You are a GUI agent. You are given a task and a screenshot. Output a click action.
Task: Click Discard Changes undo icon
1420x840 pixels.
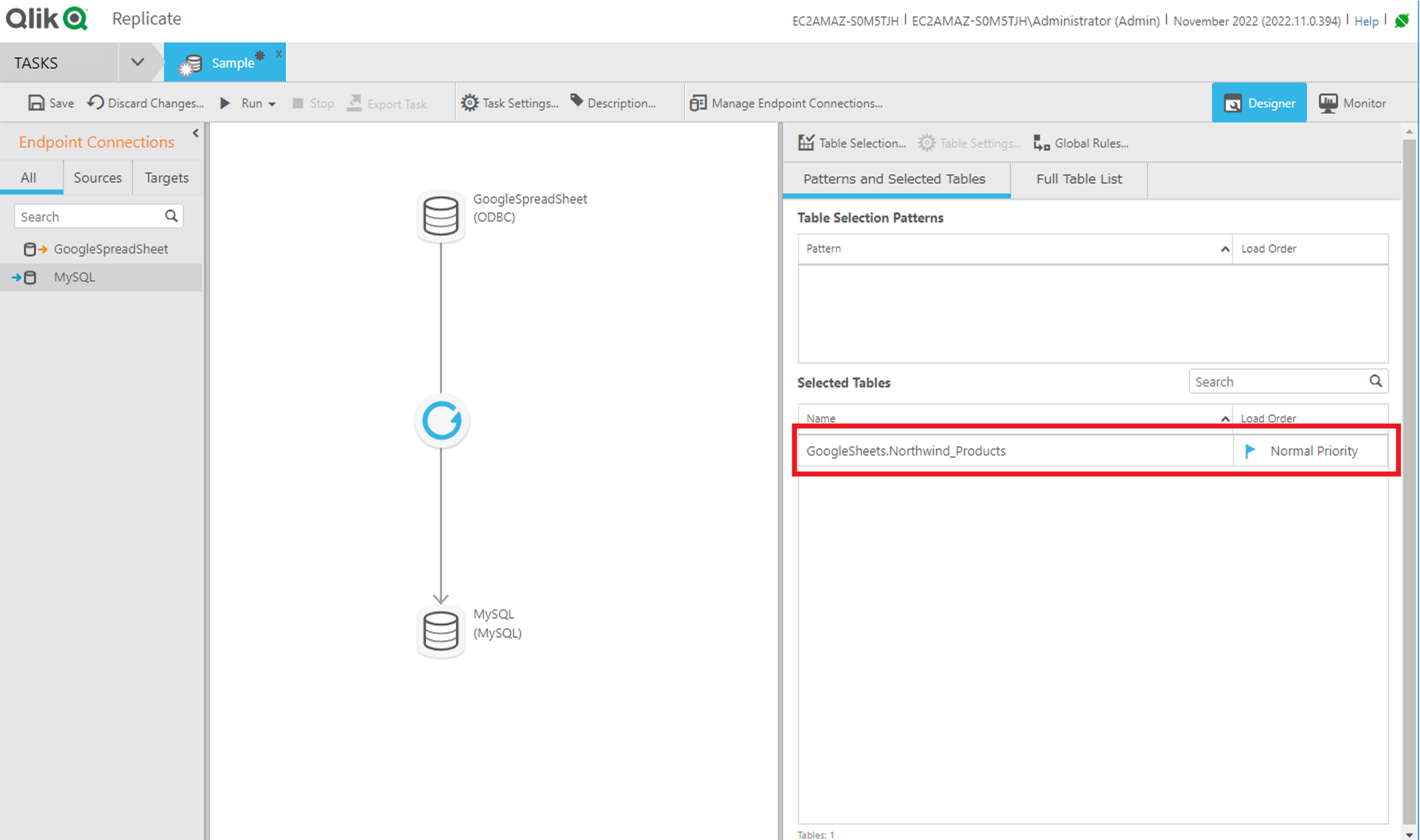click(95, 102)
